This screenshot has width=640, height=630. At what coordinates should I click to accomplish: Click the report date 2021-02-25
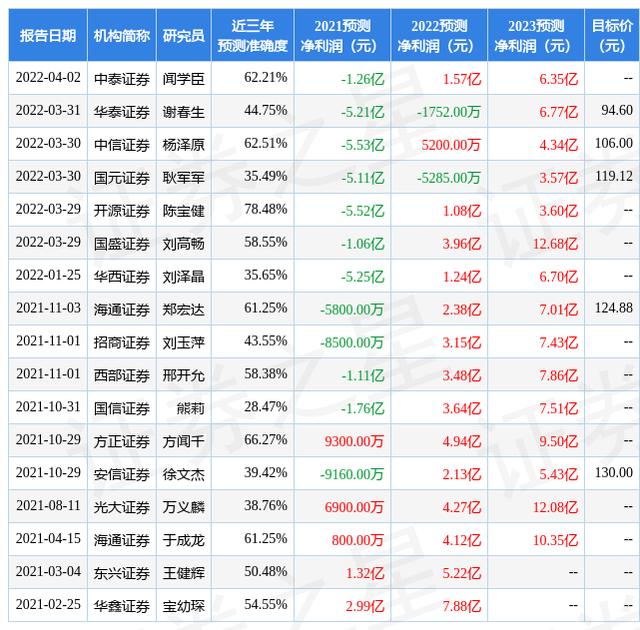(x=48, y=604)
